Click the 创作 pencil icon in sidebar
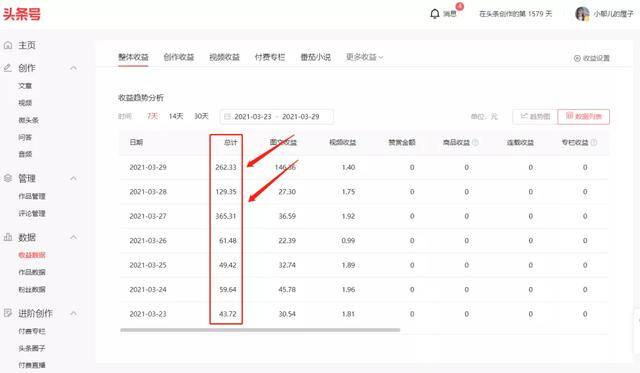The image size is (640, 373). pos(8,68)
